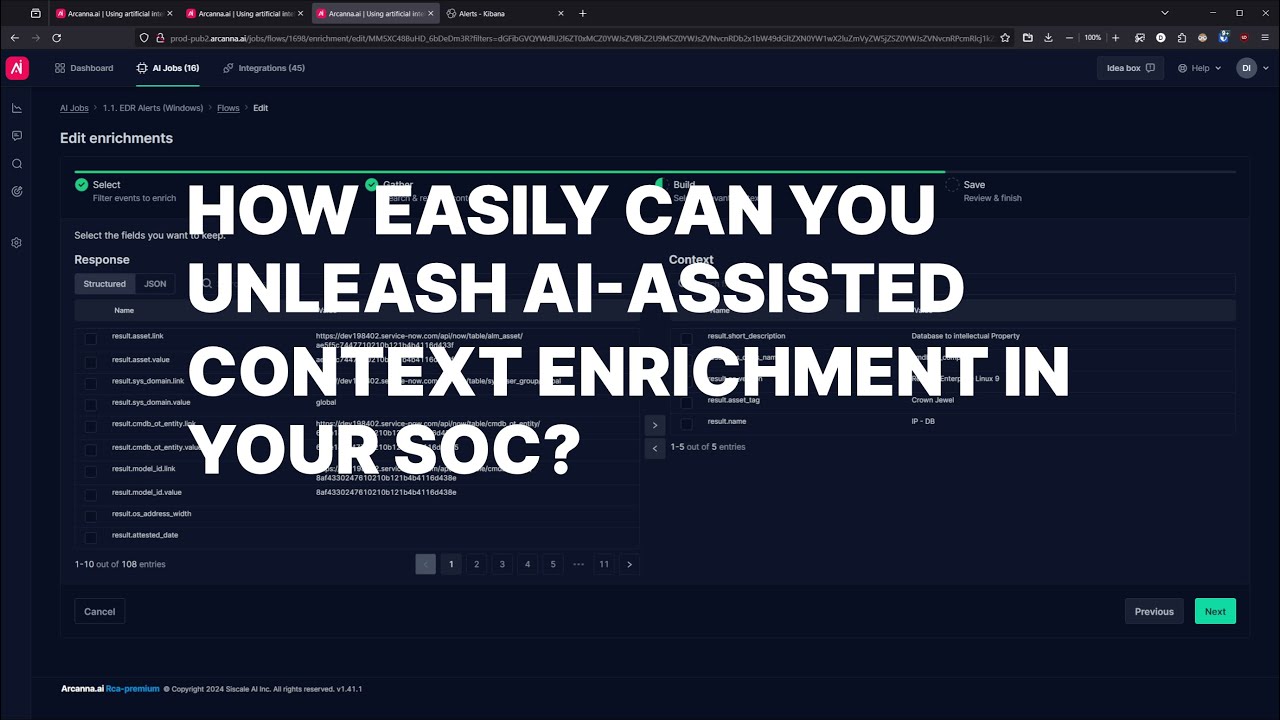Viewport: 1280px width, 720px height.
Task: Check the result.asset.link checkbox
Action: pos(91,339)
